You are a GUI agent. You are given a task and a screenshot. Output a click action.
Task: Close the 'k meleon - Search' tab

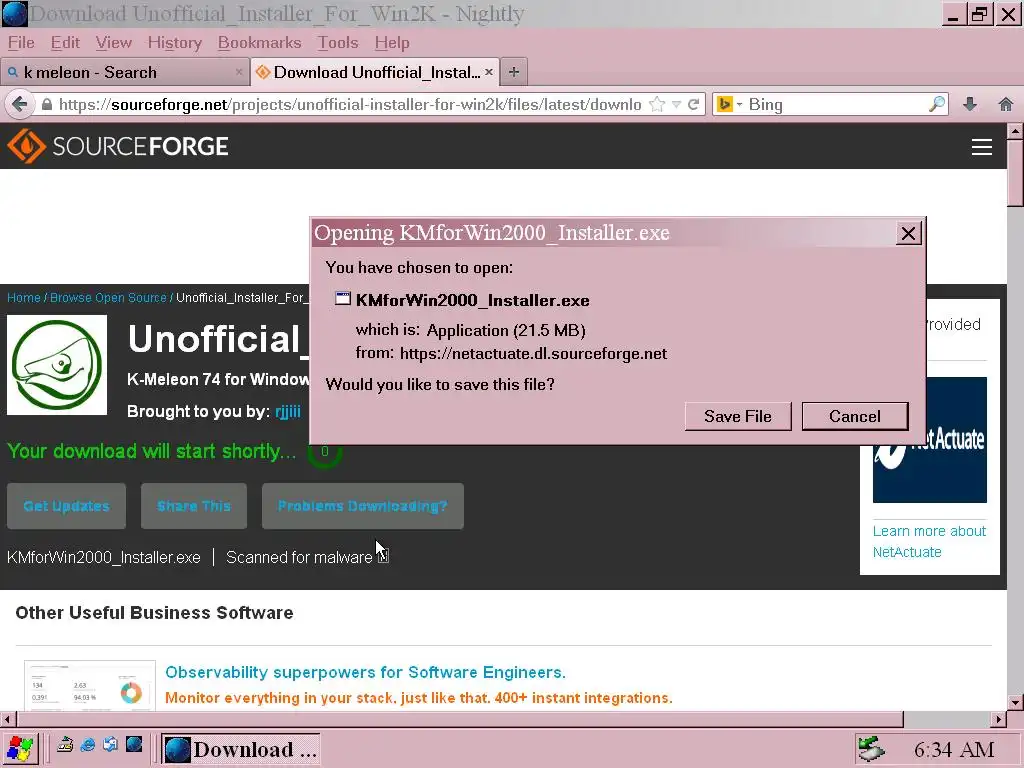click(x=239, y=72)
